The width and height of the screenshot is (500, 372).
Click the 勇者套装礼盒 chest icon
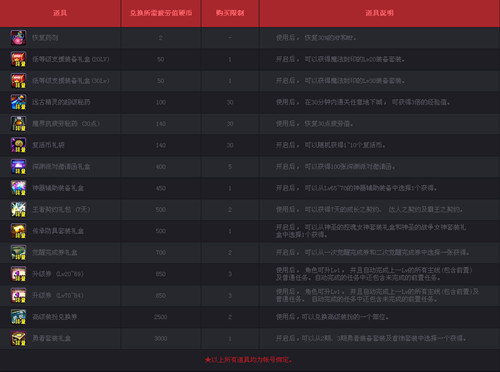[x=18, y=338]
